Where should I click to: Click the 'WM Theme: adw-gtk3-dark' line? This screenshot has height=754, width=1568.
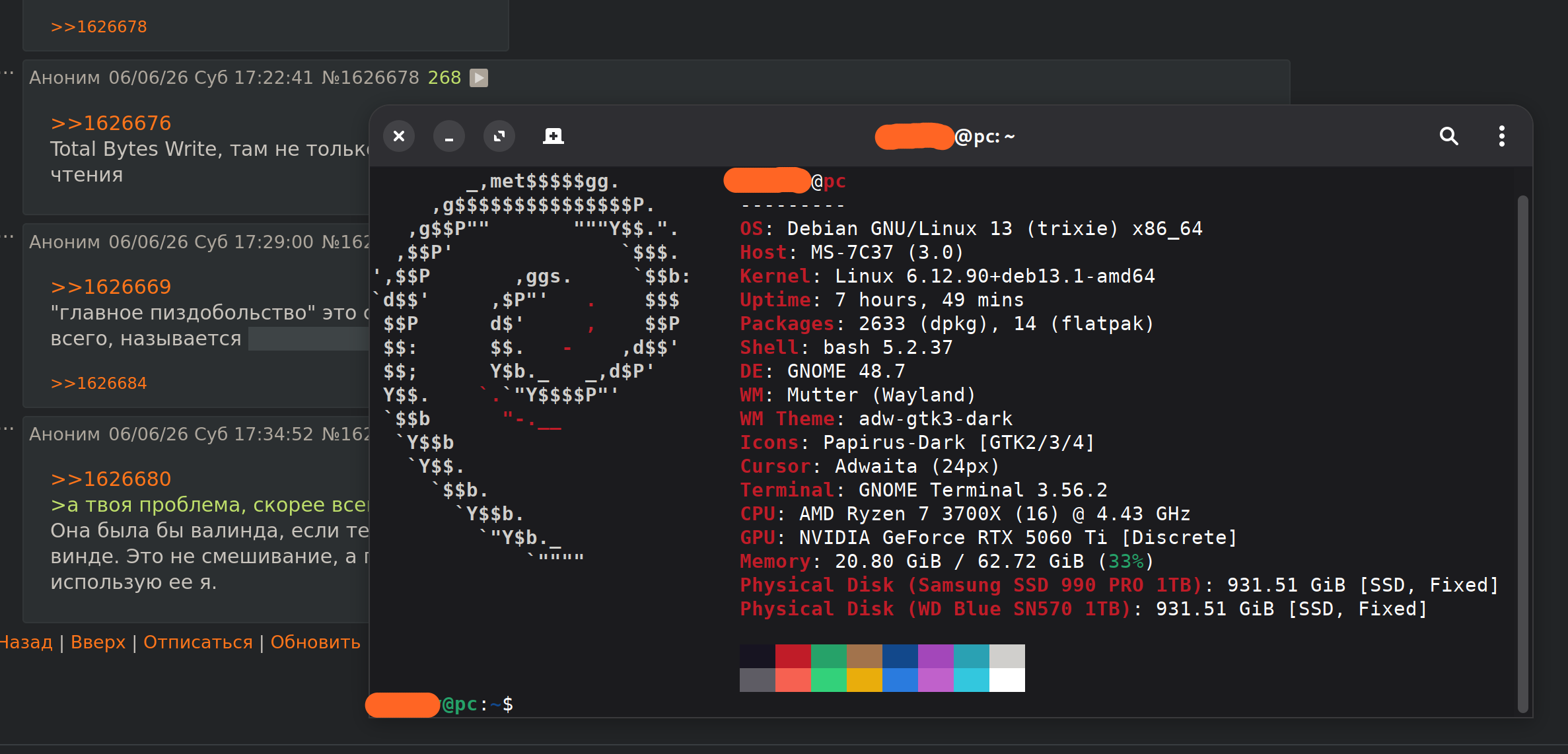(876, 419)
